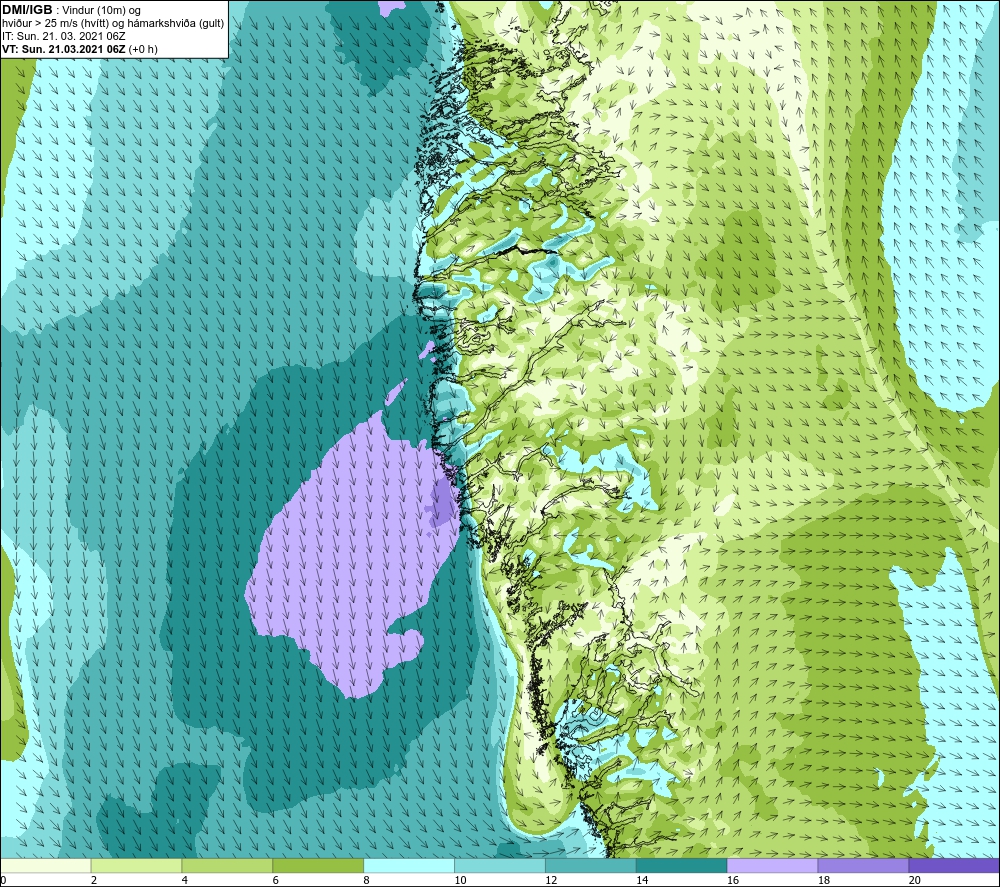Image resolution: width=1000 pixels, height=887 pixels.
Task: Click the legend scale label "8"
Action: click(367, 881)
